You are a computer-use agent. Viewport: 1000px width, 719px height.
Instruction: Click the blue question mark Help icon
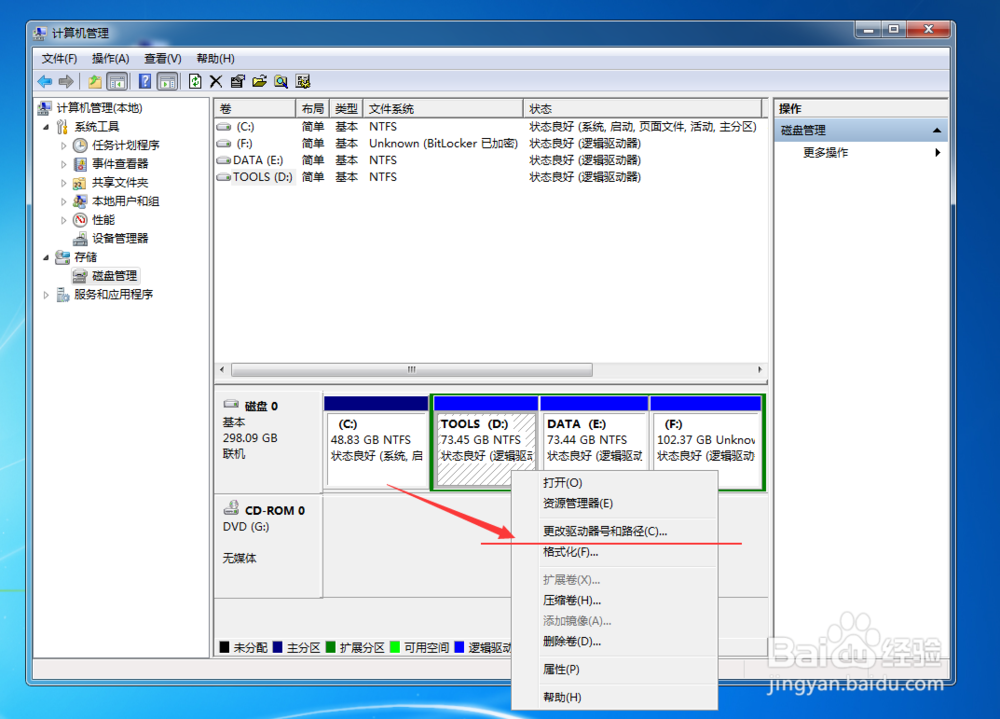(145, 82)
